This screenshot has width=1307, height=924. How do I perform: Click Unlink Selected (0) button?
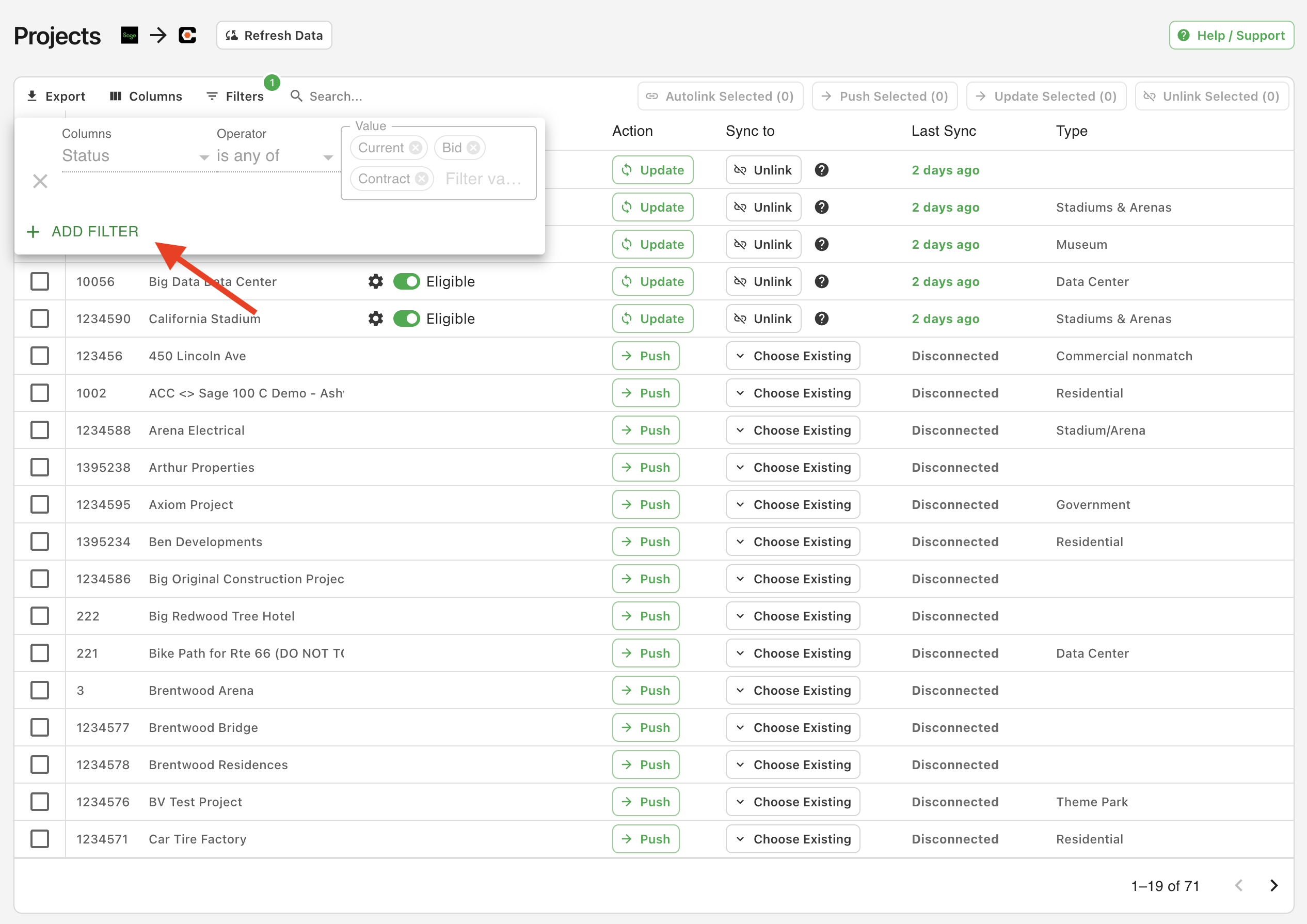point(1212,95)
